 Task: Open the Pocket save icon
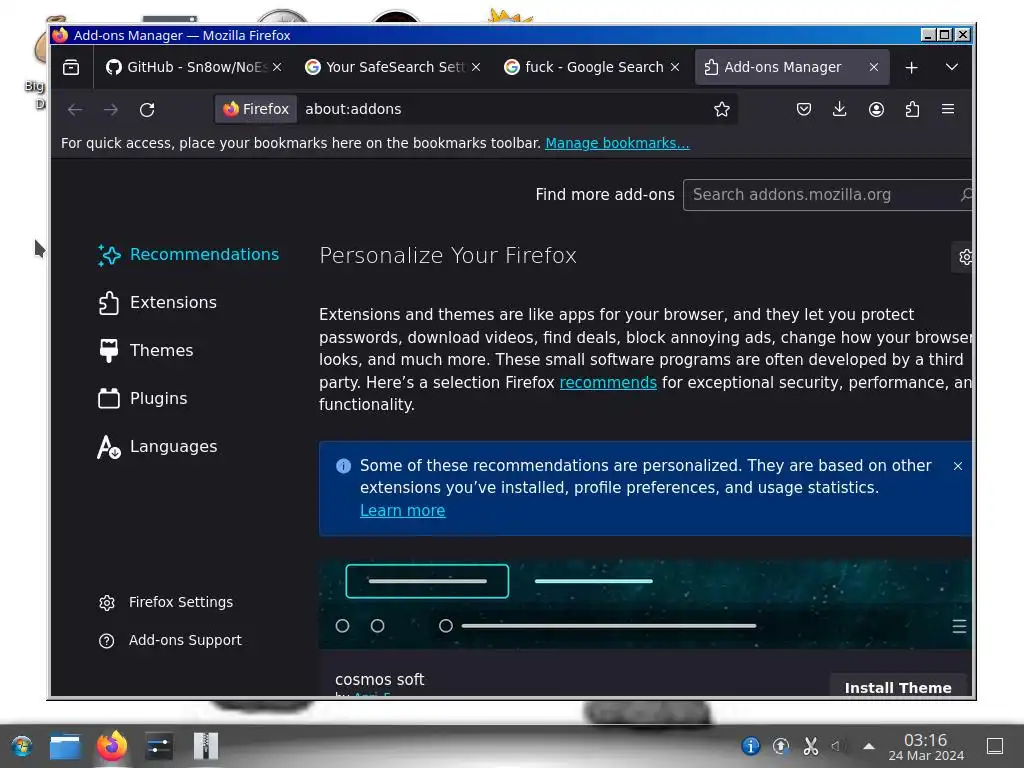[804, 109]
